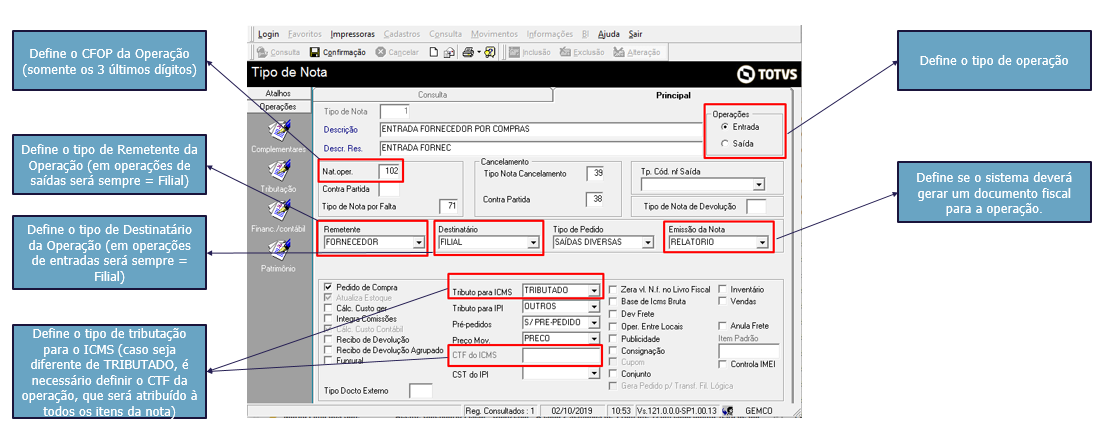Image resolution: width=1104 pixels, height=448 pixels.
Task: Open the Operações sidebar tab
Action: [x=280, y=106]
